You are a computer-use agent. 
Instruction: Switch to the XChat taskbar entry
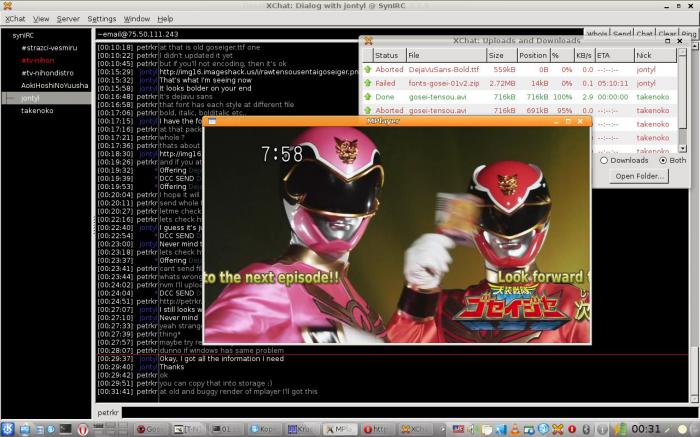coord(416,429)
